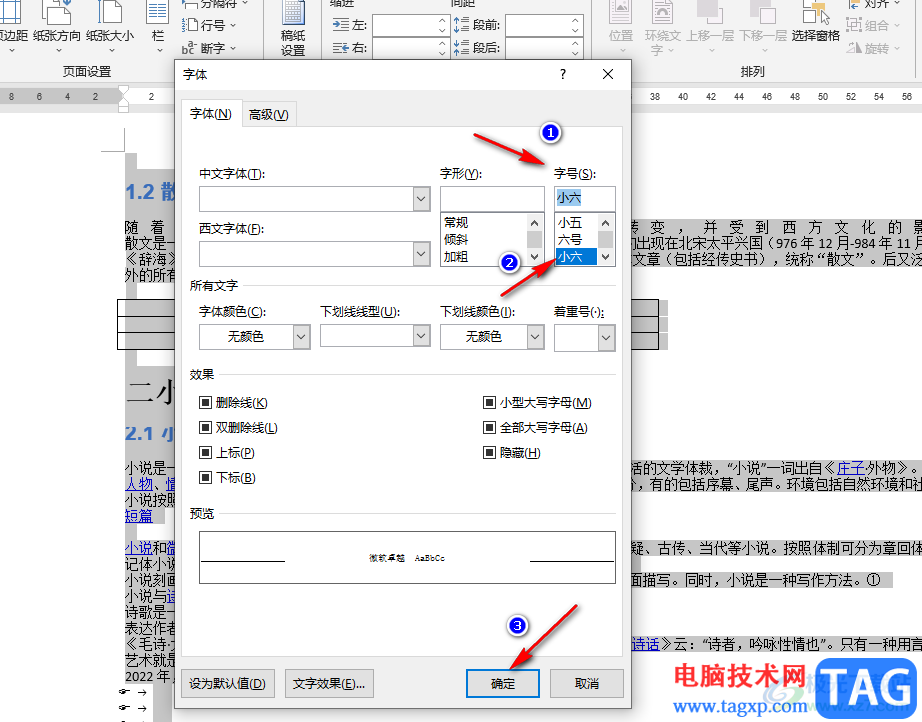Click Wrap Text (环绕文字) icon
The height and width of the screenshot is (722, 922).
[662, 28]
